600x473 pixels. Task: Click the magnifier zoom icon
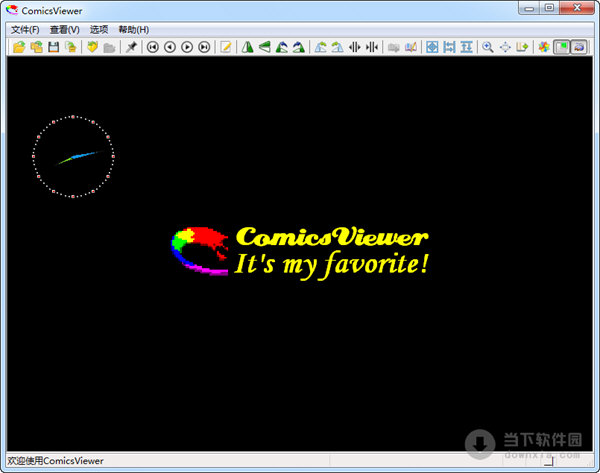tap(488, 47)
